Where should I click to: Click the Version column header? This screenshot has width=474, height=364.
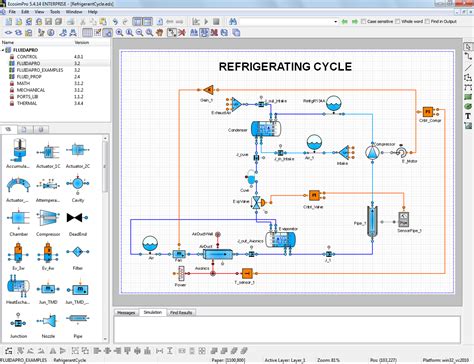pos(82,42)
